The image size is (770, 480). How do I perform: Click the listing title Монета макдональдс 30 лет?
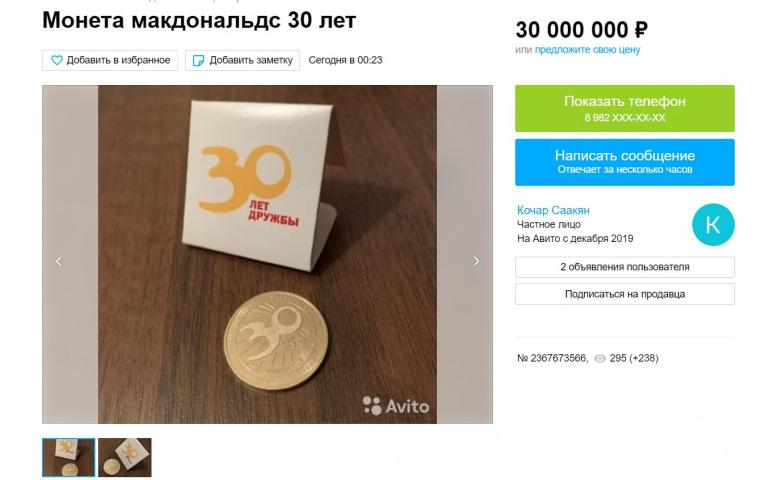[199, 21]
